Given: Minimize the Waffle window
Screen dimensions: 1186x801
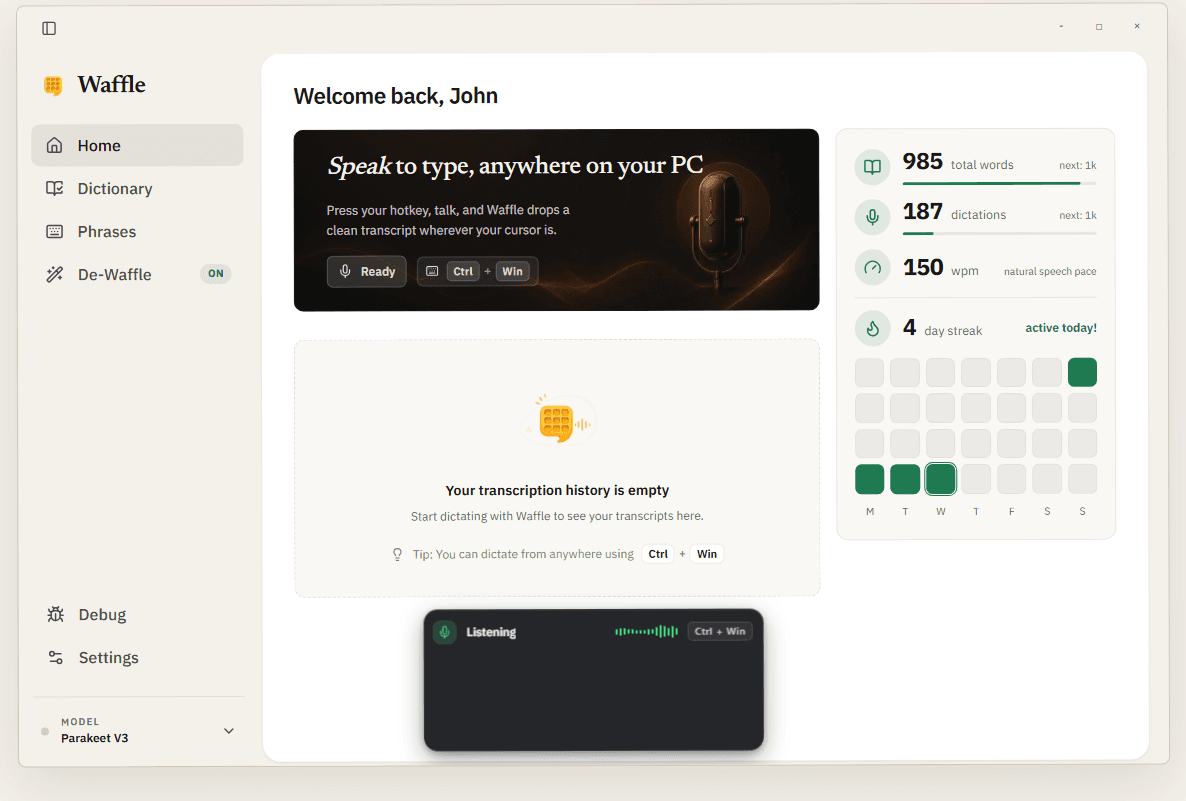Looking at the screenshot, I should [1061, 26].
